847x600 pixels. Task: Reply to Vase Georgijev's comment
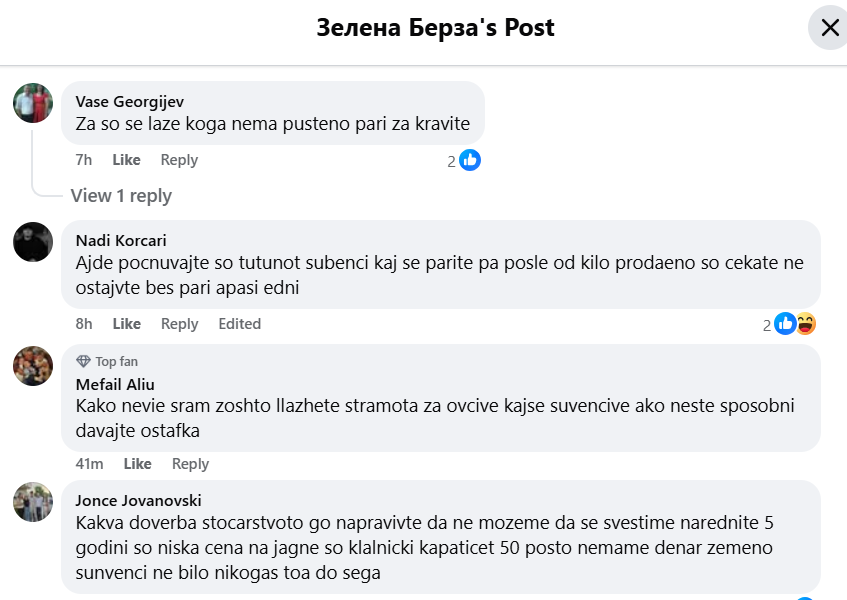point(179,160)
